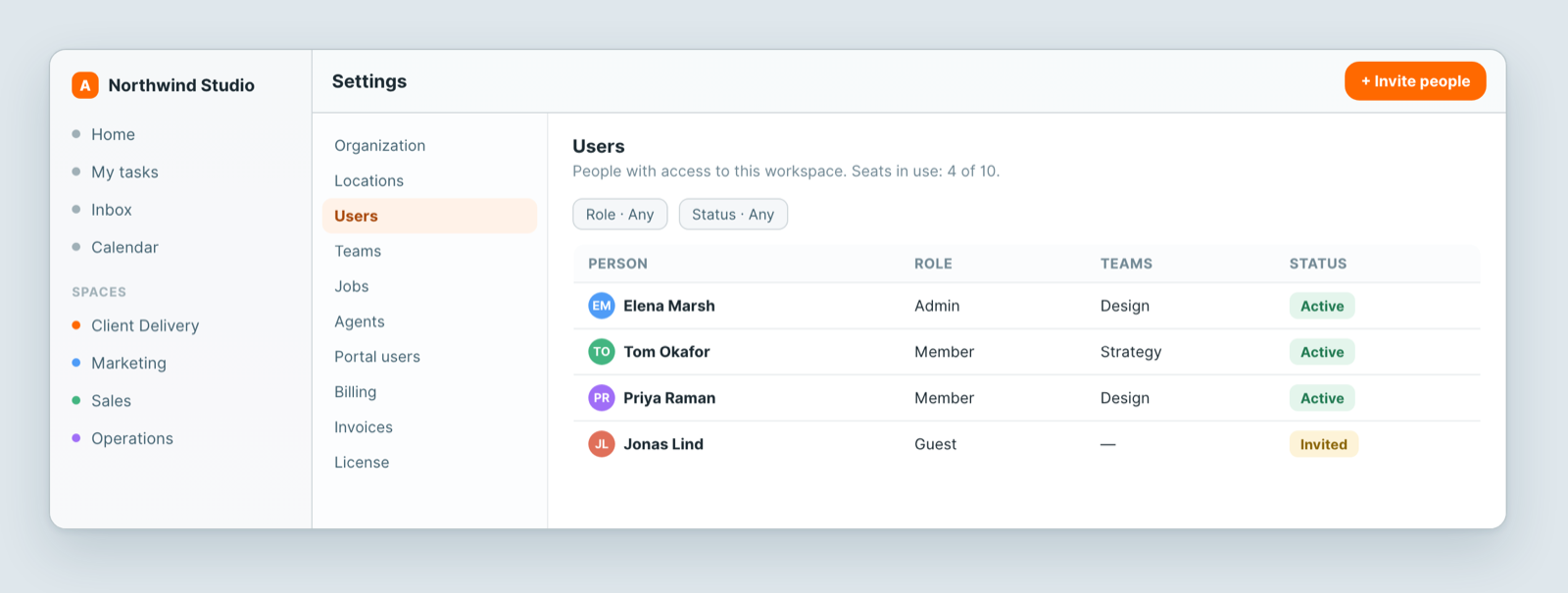Open the Role filter dropdown
This screenshot has width=1568, height=593.
pyautogui.click(x=620, y=215)
